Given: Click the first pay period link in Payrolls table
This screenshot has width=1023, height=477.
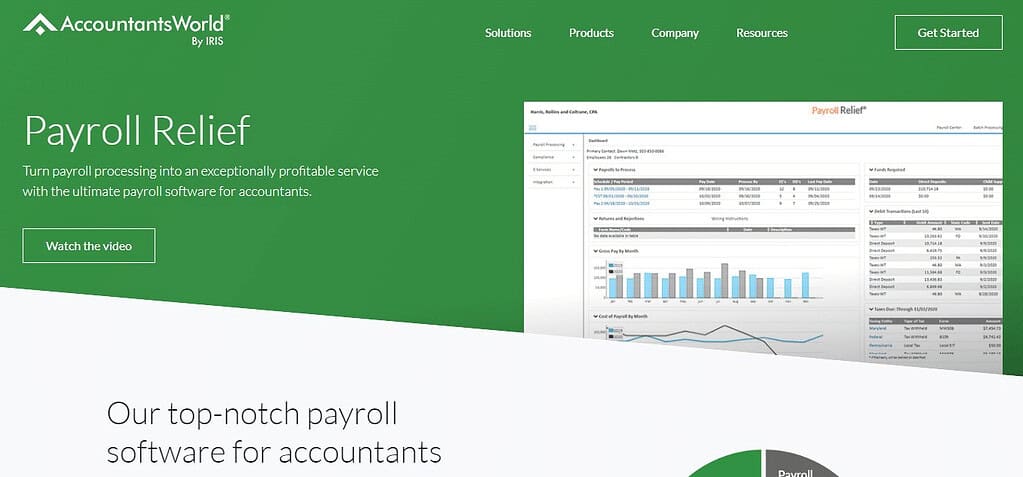Looking at the screenshot, I should (x=621, y=189).
